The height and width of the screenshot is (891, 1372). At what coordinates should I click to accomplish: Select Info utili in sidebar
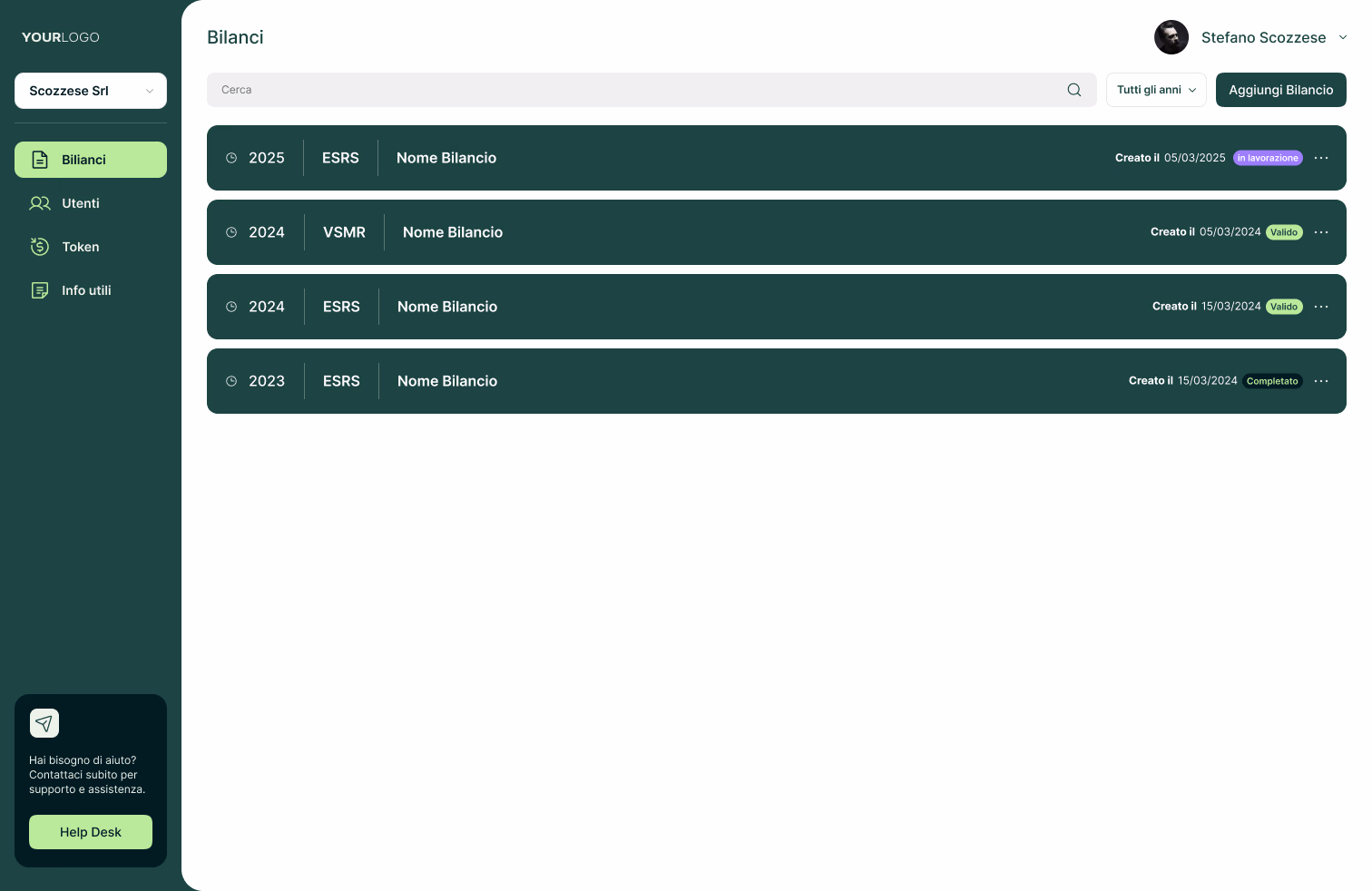click(86, 290)
